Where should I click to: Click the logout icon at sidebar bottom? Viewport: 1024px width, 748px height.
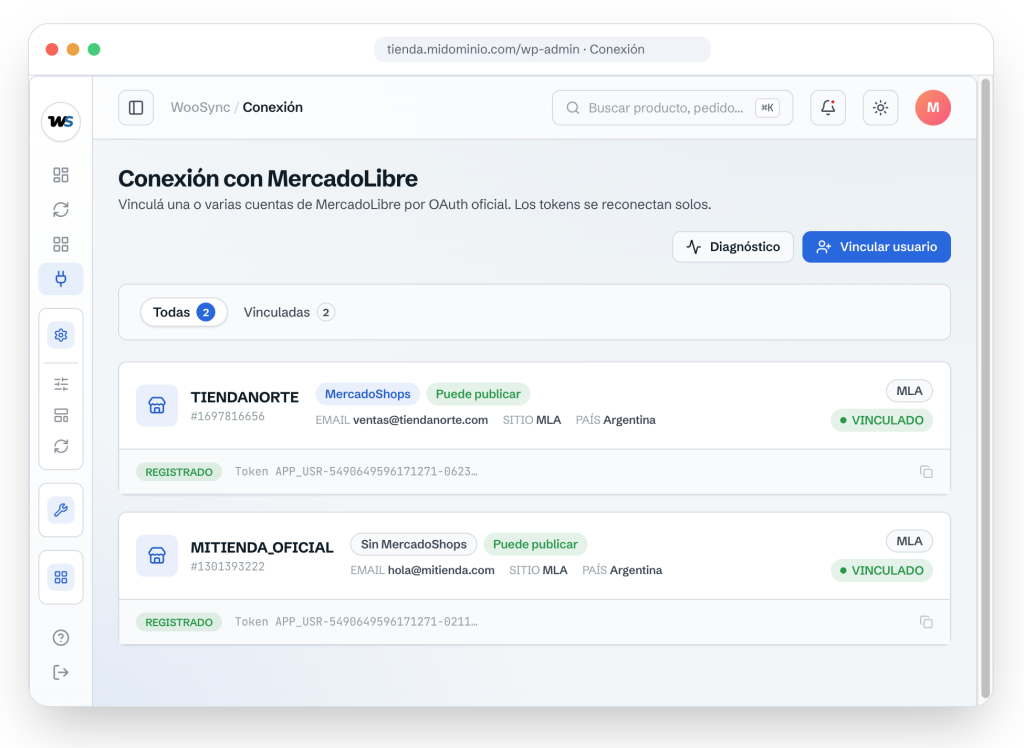point(61,672)
